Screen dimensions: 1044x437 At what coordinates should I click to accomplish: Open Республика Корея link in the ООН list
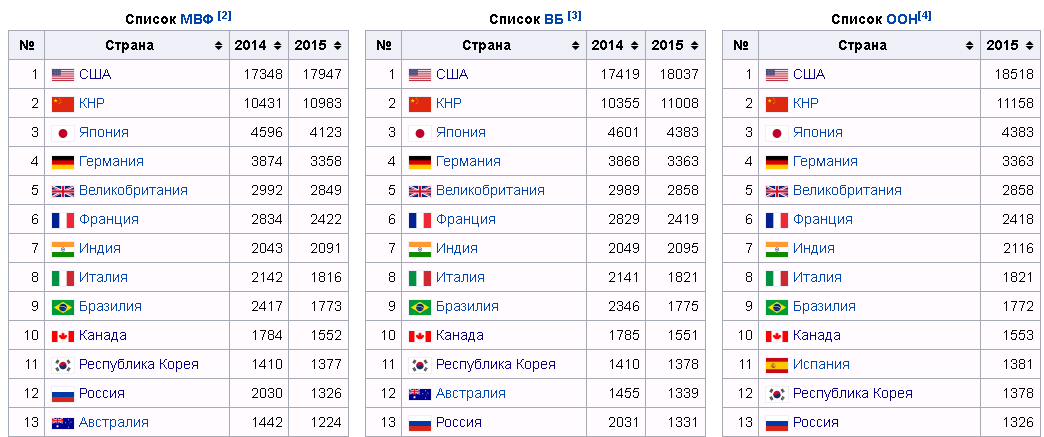(853, 394)
